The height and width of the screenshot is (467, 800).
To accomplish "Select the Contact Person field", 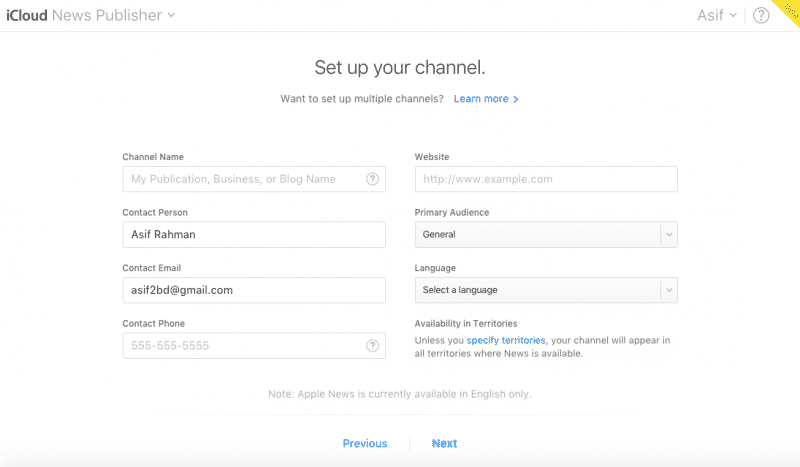I will coord(253,235).
